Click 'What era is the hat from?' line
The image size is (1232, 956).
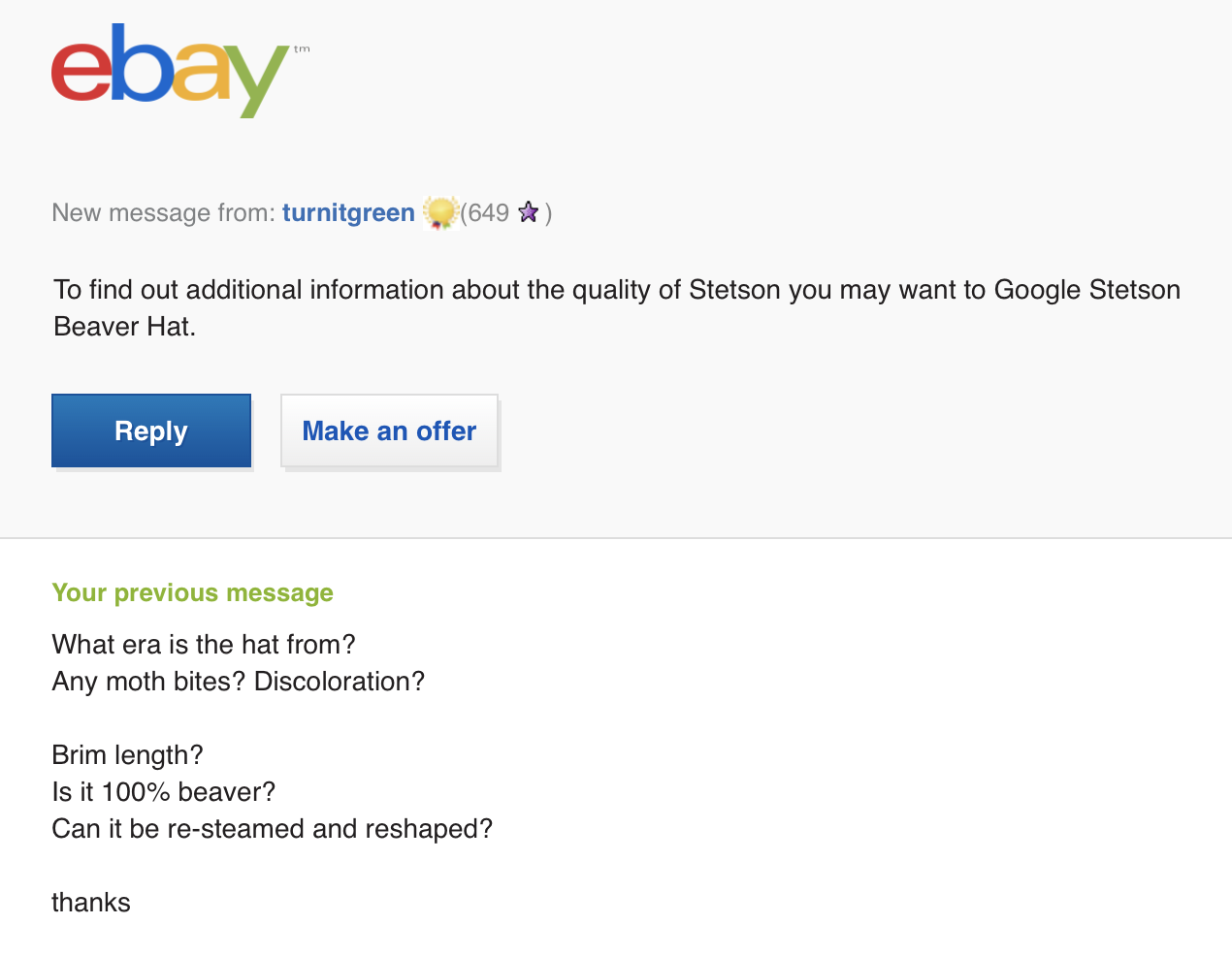204,645
